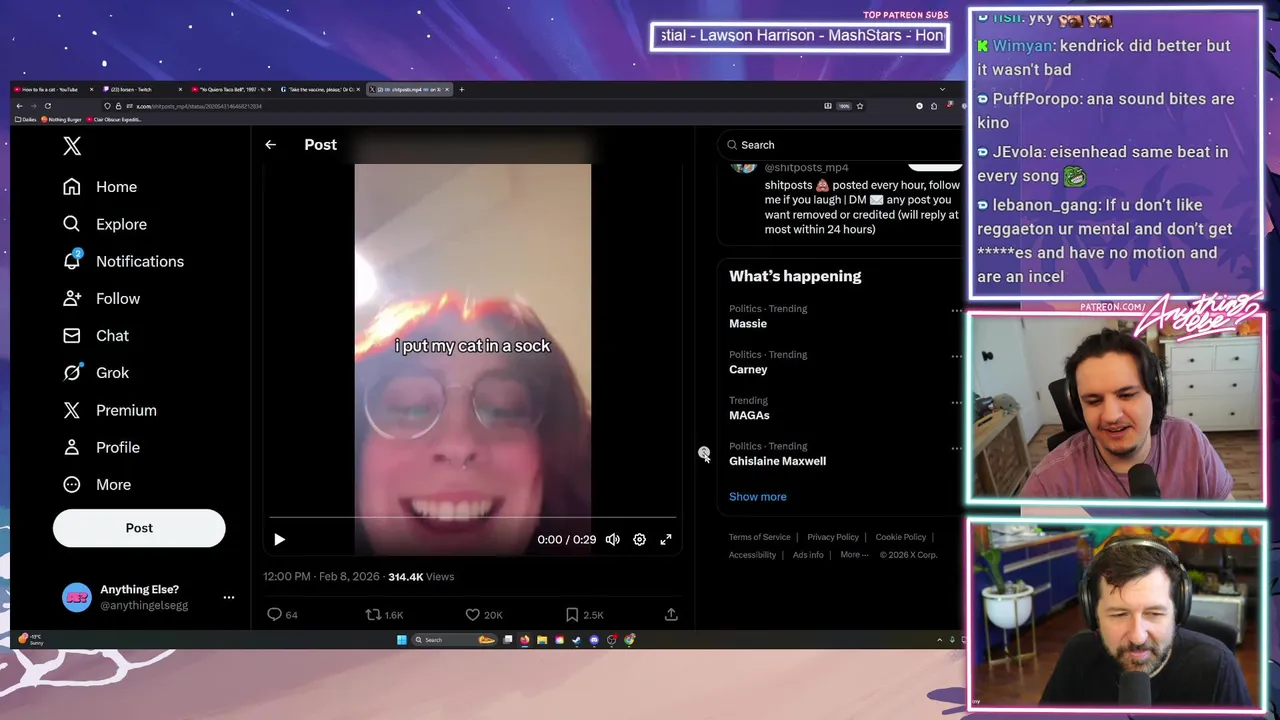The width and height of the screenshot is (1280, 720).
Task: Click the repost icon showing 1.6K
Action: (x=373, y=614)
